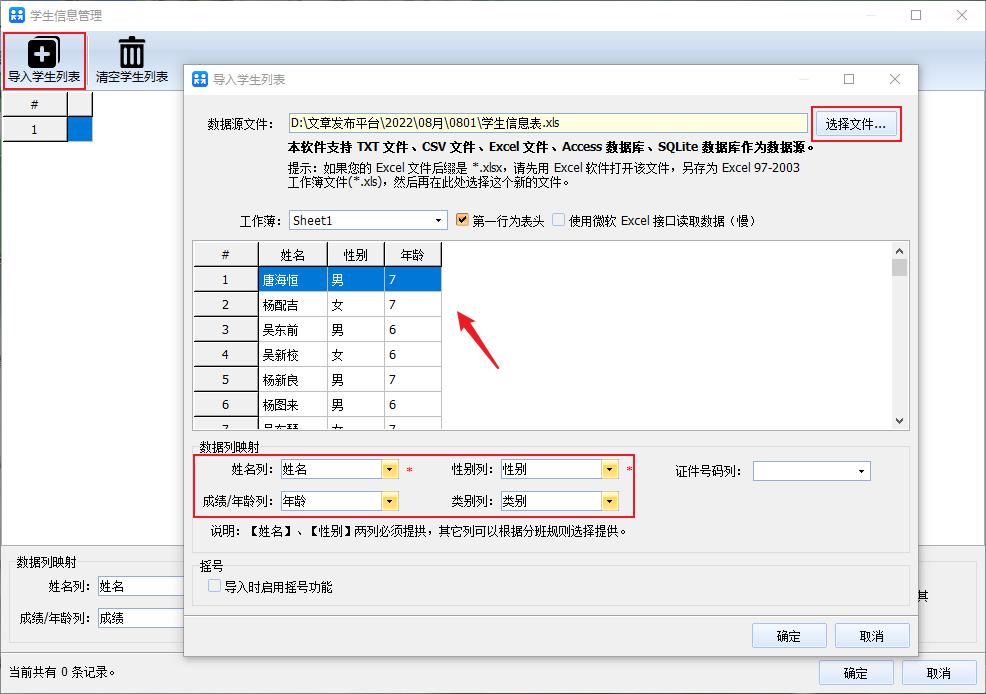Click the 年龄 column header
986x694 pixels.
pos(412,255)
